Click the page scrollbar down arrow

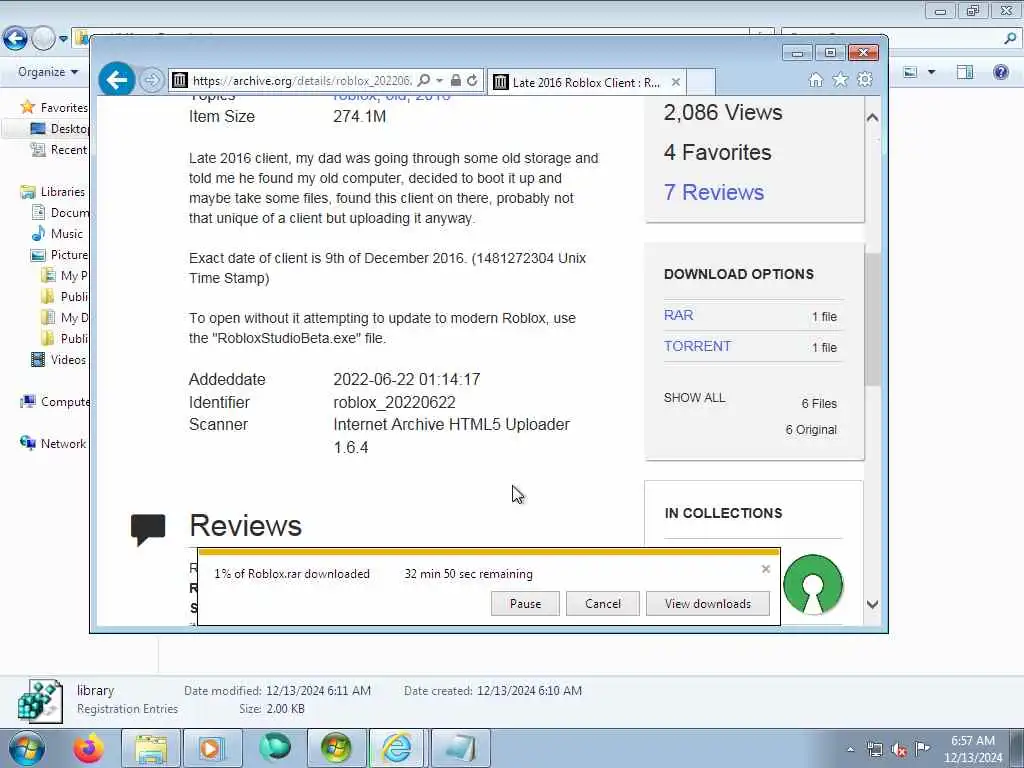coord(872,605)
